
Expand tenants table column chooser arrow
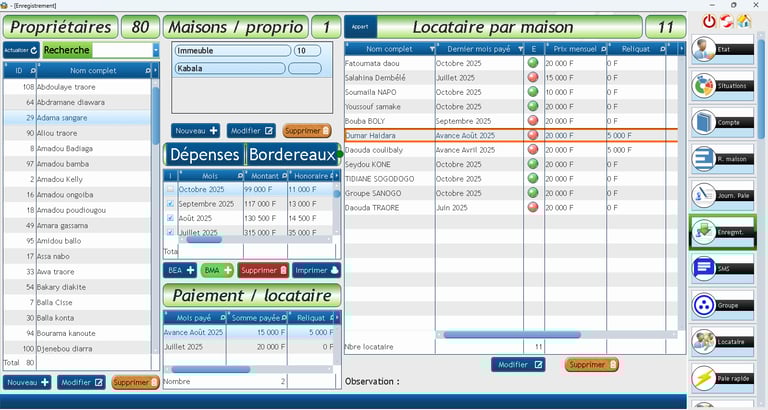point(681,49)
